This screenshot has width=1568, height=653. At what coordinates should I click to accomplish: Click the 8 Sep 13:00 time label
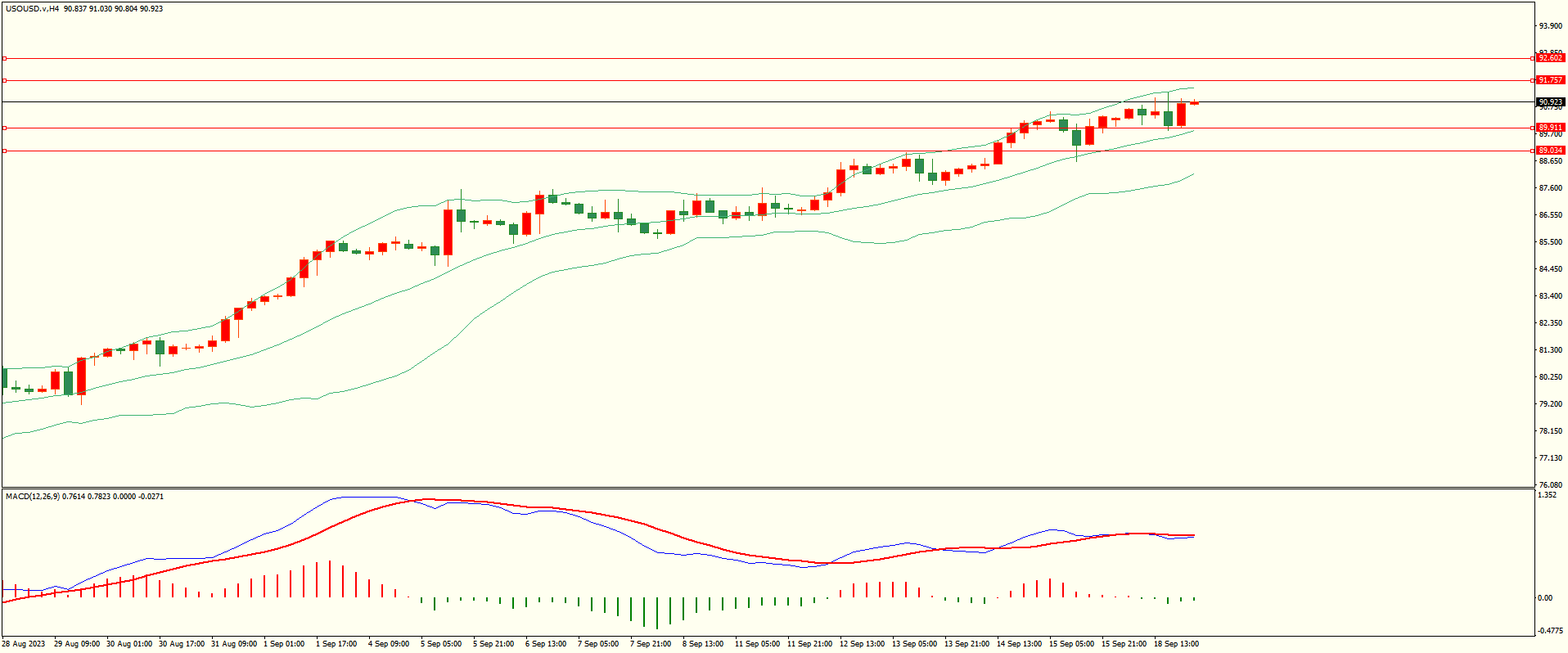(x=703, y=644)
